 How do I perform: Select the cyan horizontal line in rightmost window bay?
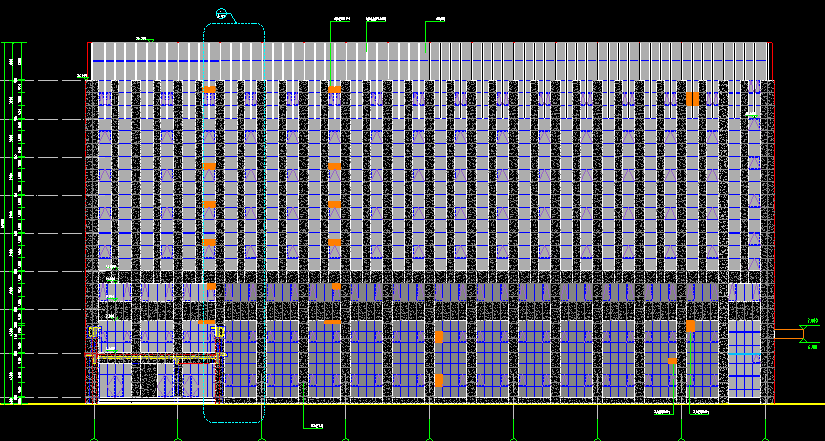tap(744, 354)
